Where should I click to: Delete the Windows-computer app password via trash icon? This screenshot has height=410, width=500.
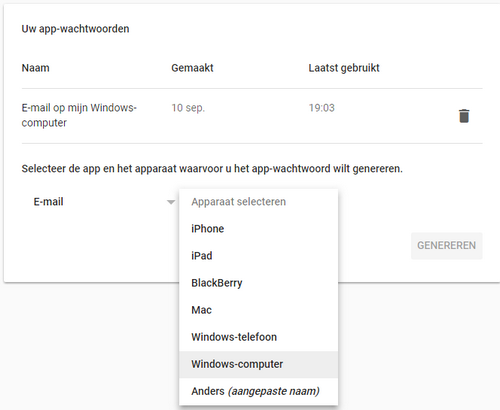coord(464,116)
